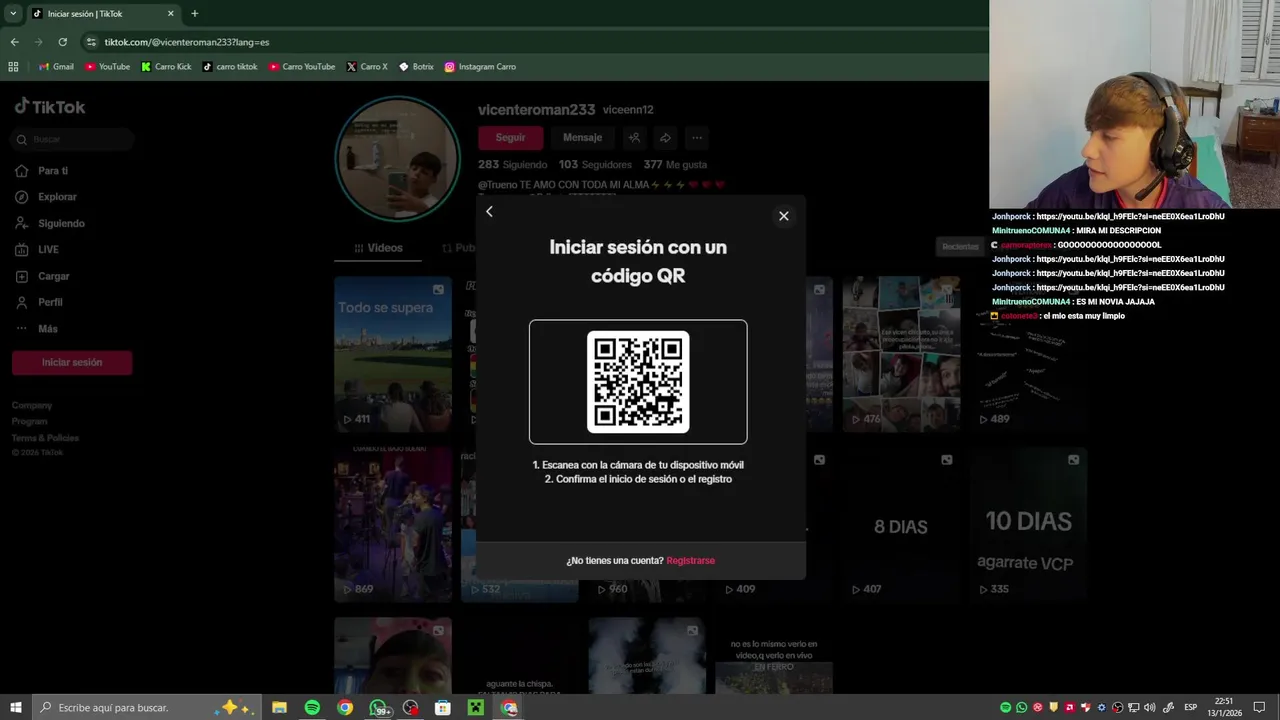Open WhatsApp from the taskbar
Image resolution: width=1280 pixels, height=720 pixels.
point(378,707)
